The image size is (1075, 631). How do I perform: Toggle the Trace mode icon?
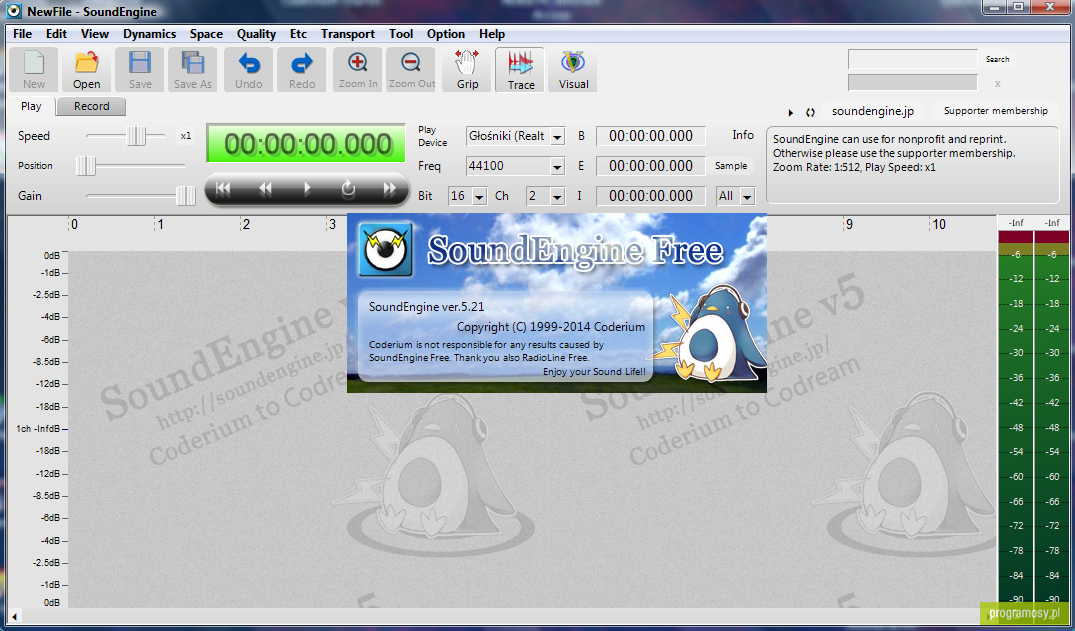[x=520, y=70]
